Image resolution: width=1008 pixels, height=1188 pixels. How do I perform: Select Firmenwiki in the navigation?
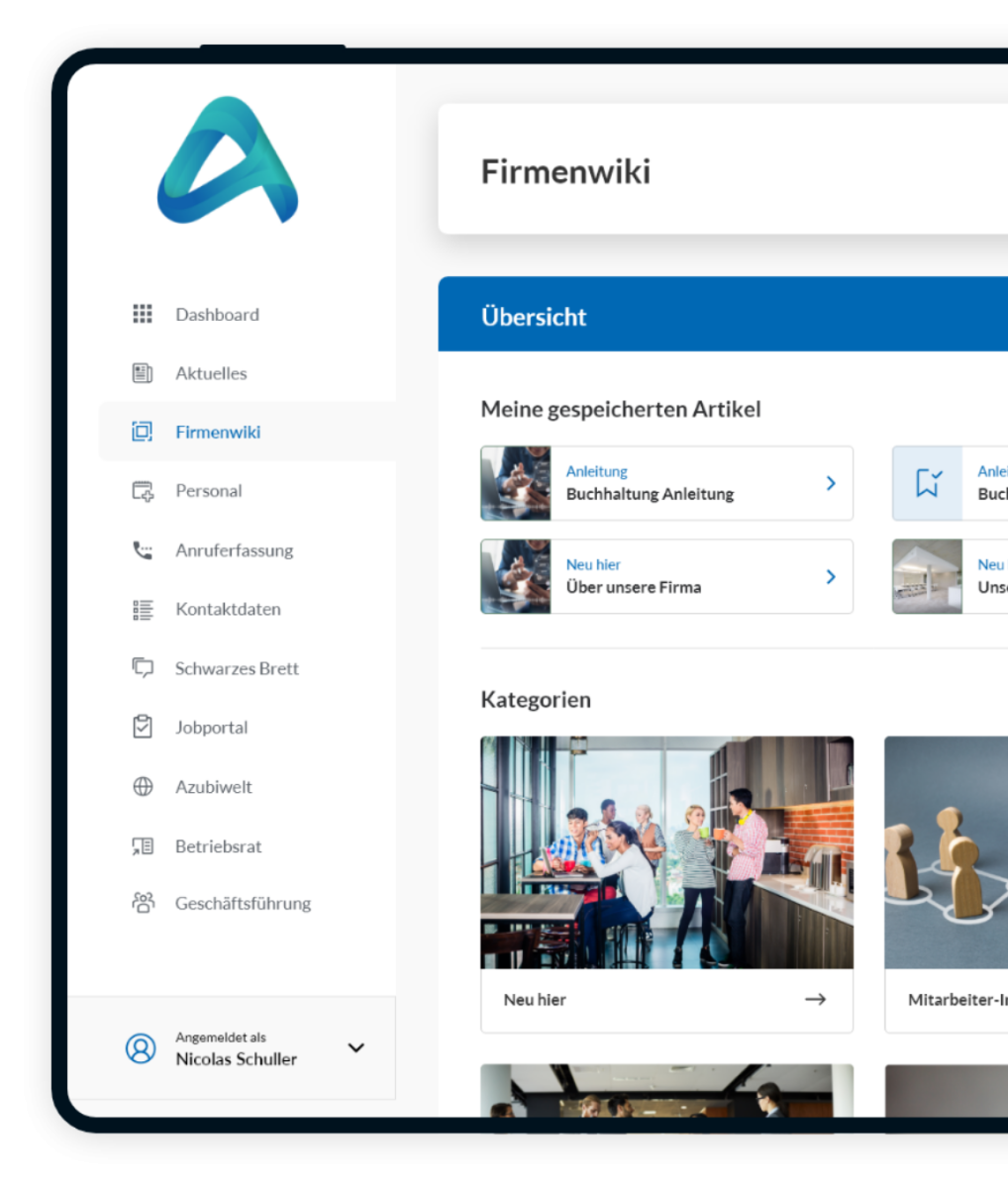pyautogui.click(x=248, y=432)
